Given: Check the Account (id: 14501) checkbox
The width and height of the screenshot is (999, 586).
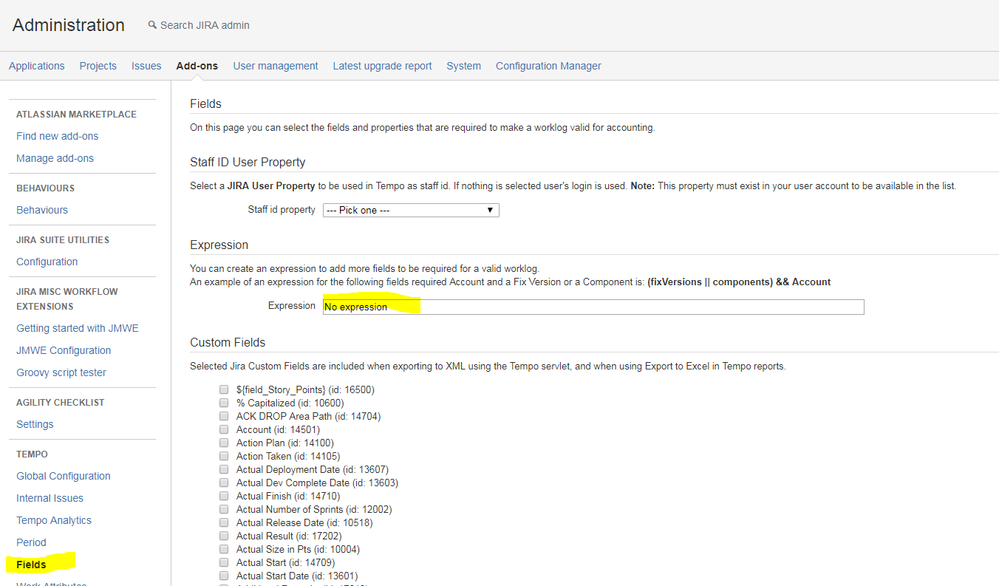Looking at the screenshot, I should (224, 429).
